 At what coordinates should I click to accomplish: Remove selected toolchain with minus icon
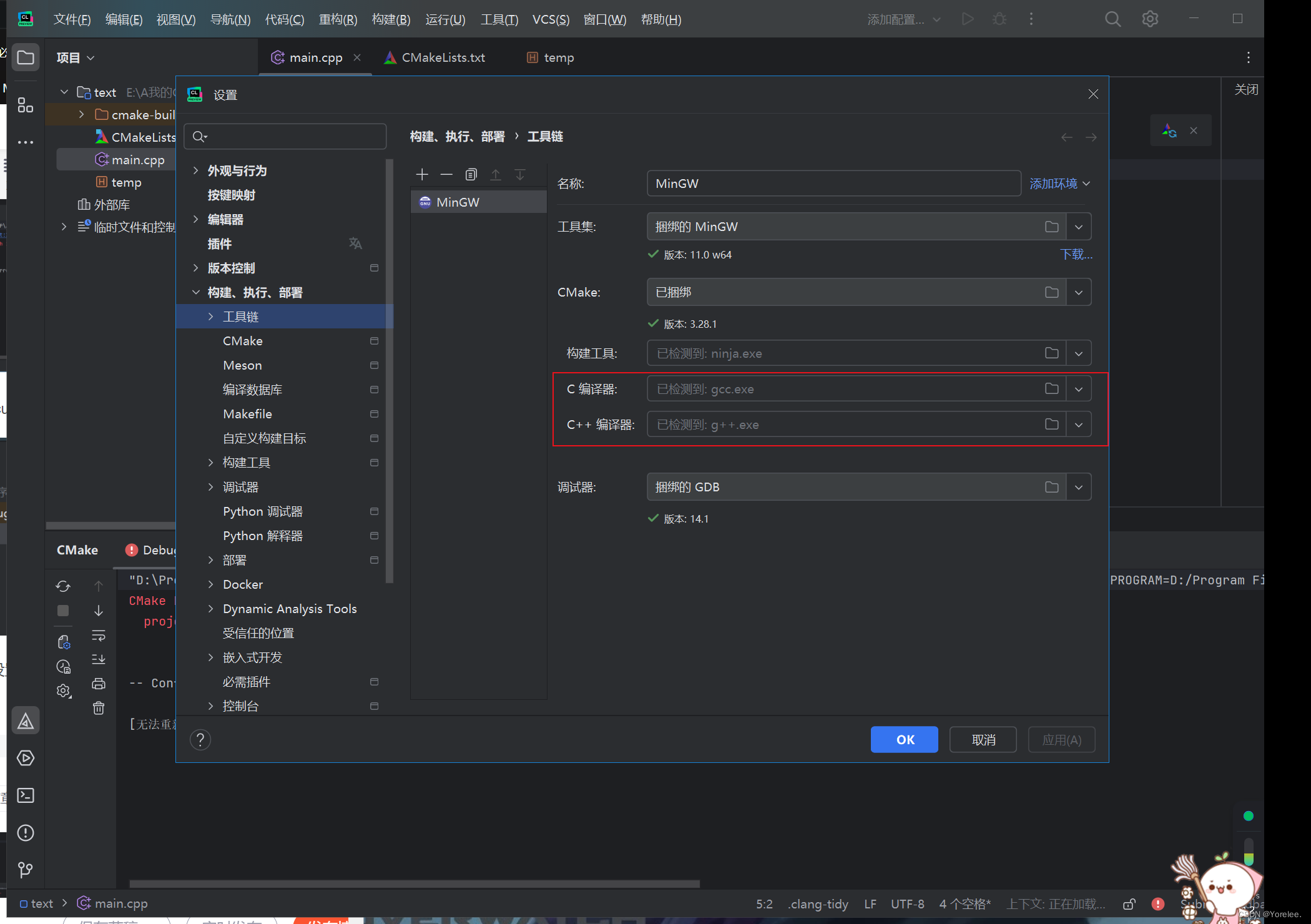446,175
